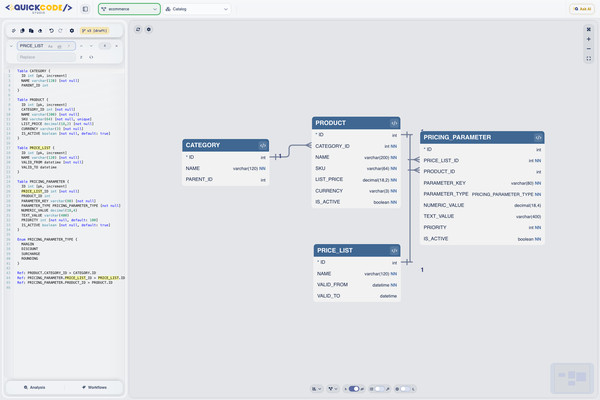Viewport: 600px width, 400px height.
Task: Close the search bar
Action: (x=117, y=46)
